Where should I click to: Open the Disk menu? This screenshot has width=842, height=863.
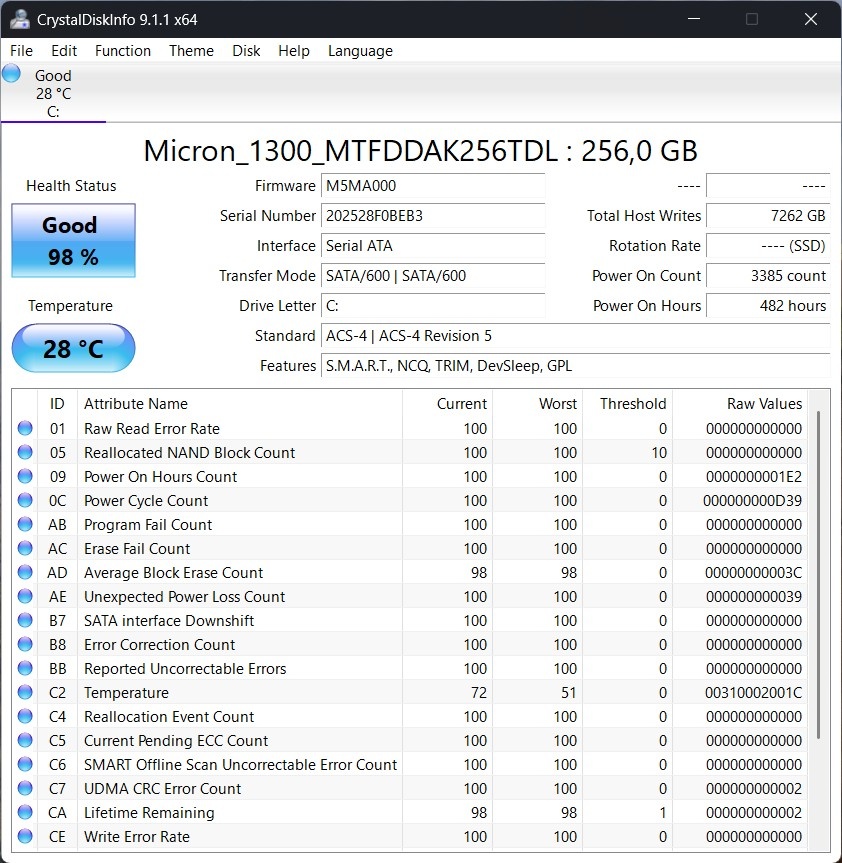point(246,51)
